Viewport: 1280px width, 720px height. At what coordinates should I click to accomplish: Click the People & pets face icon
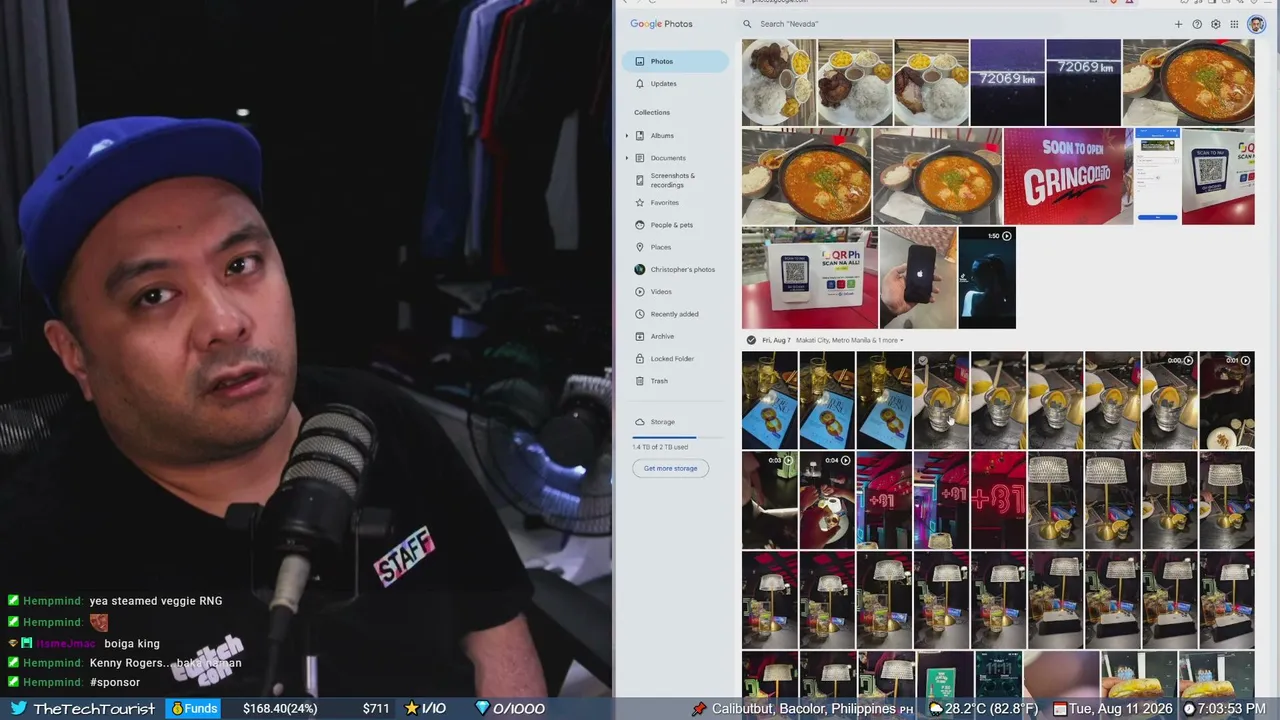[640, 225]
